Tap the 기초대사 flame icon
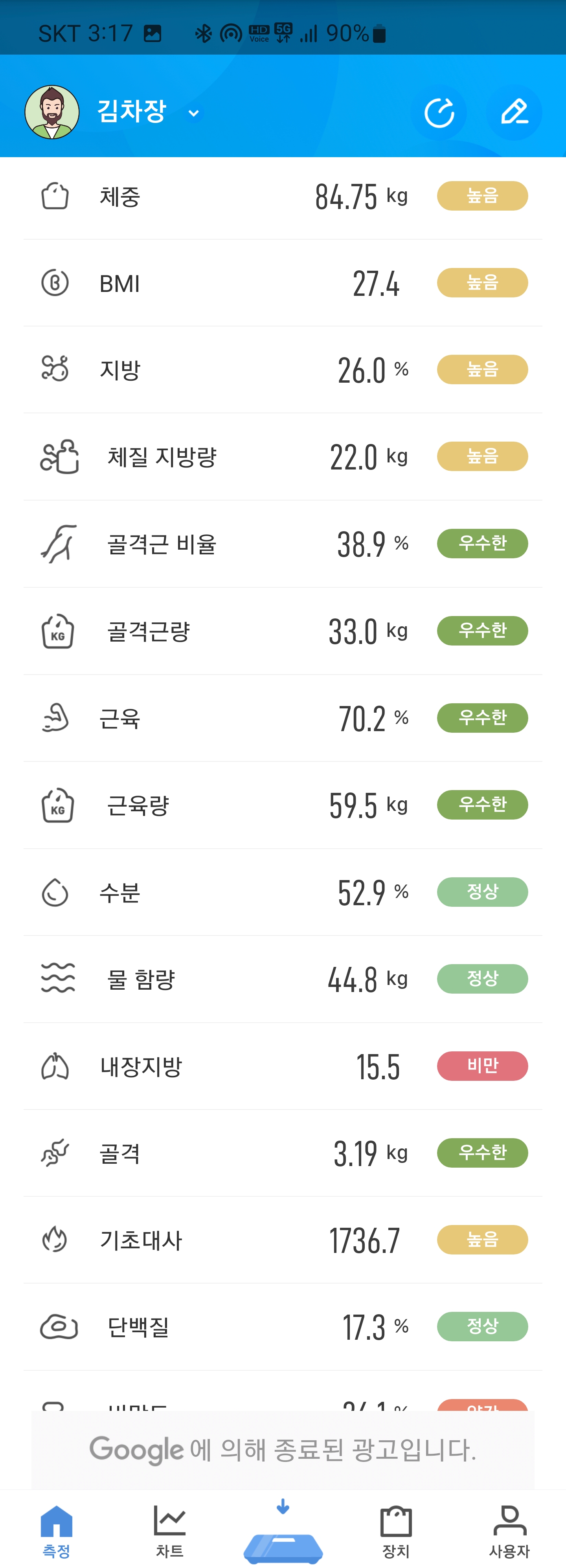This screenshot has width=566, height=1568. [x=55, y=1240]
